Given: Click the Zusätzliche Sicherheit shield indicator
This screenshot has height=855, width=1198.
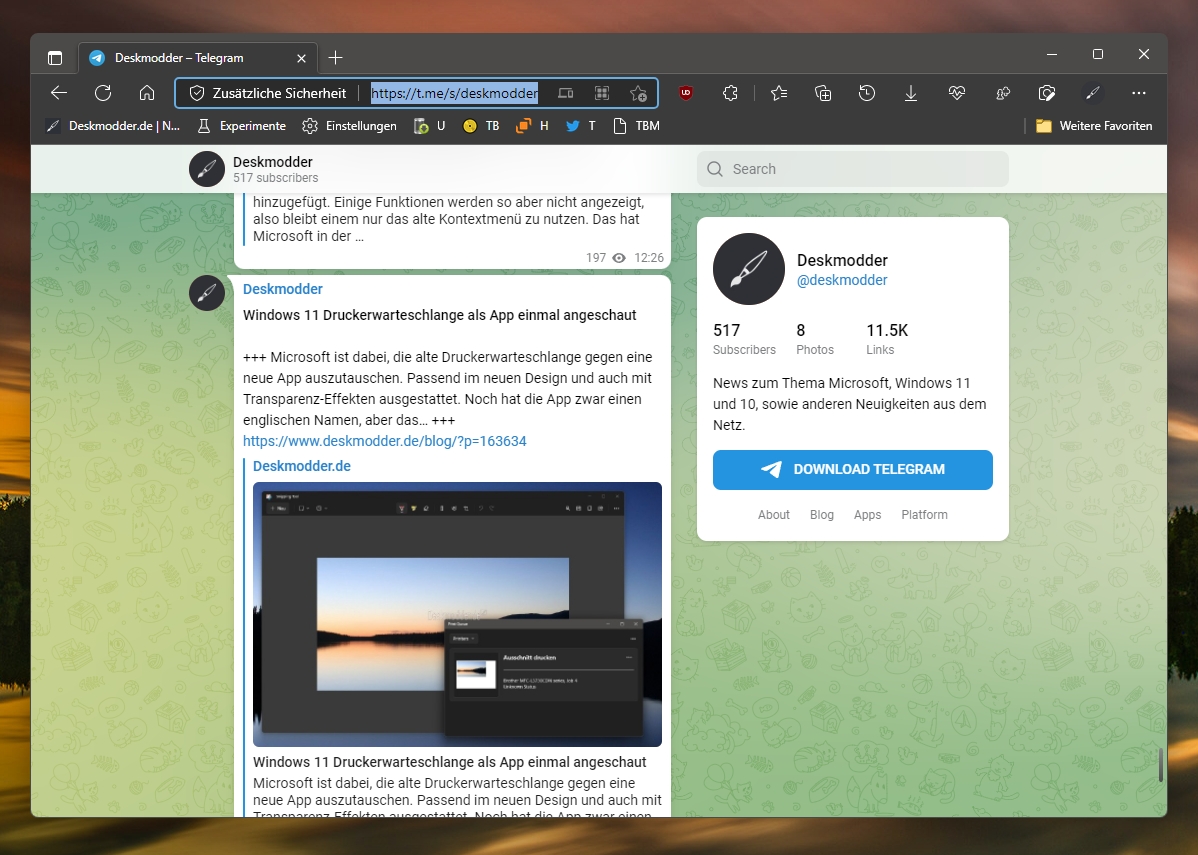Looking at the screenshot, I should coord(268,93).
